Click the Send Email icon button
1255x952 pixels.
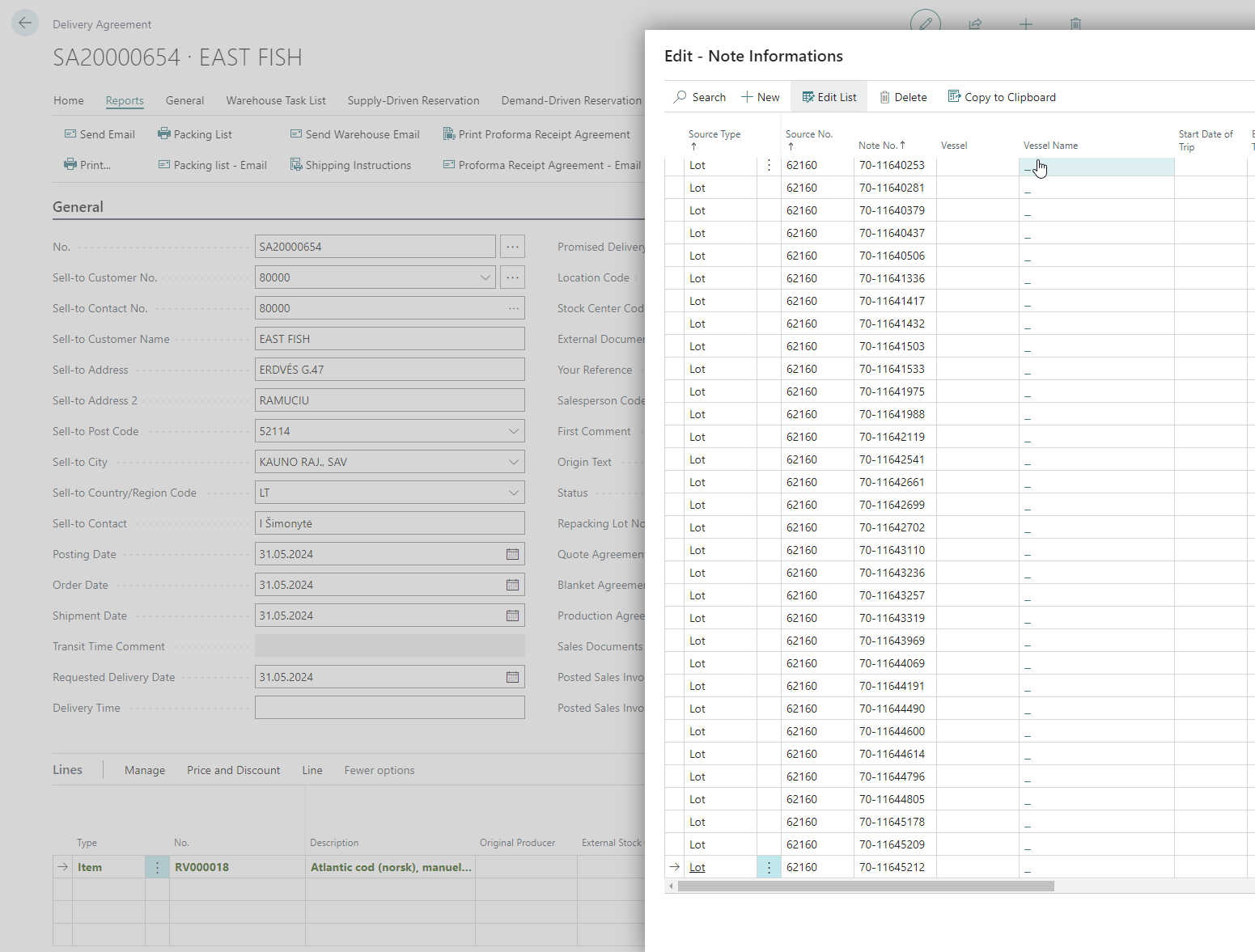point(70,134)
